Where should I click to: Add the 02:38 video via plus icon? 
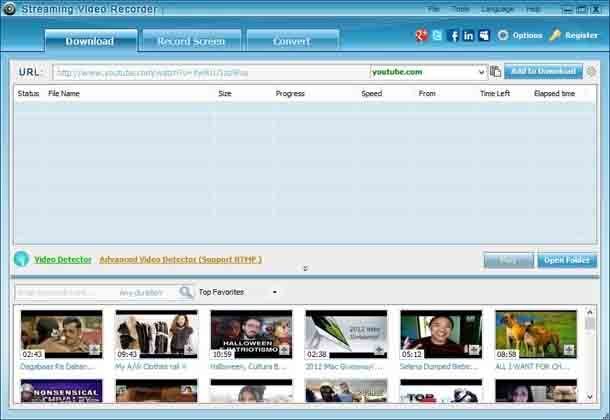pyautogui.click(x=379, y=350)
